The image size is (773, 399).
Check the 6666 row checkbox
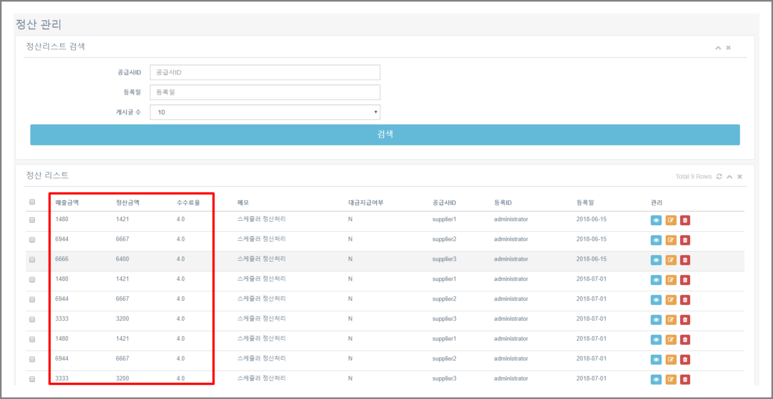32,260
